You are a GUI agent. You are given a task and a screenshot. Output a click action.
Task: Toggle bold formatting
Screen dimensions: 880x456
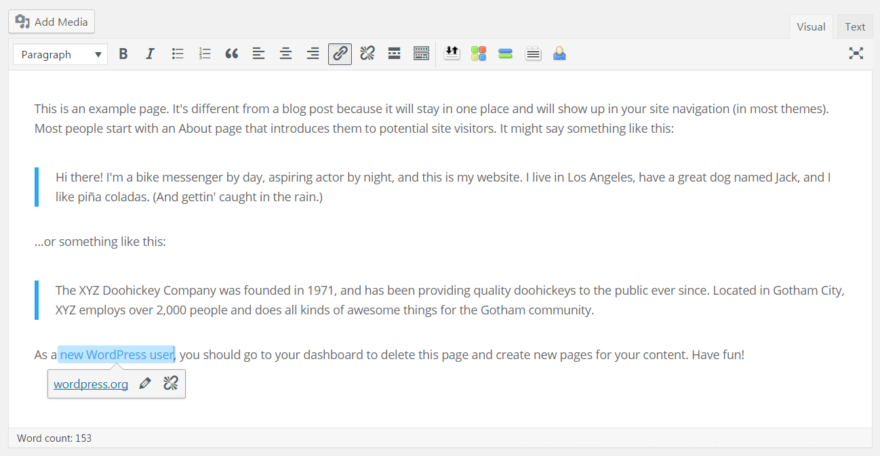pyautogui.click(x=123, y=54)
